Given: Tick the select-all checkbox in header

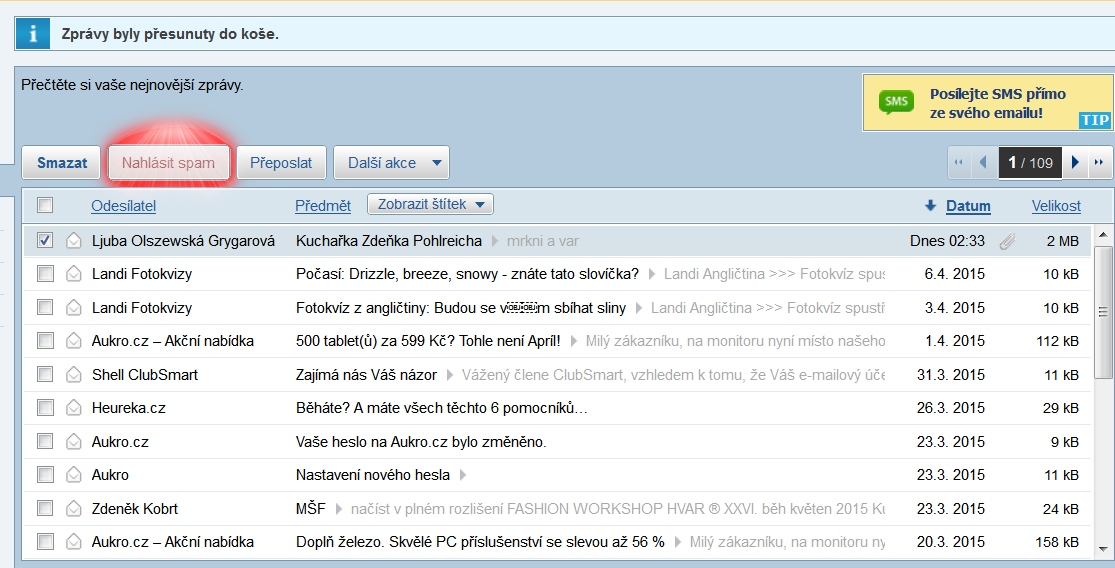Looking at the screenshot, I should coord(45,205).
